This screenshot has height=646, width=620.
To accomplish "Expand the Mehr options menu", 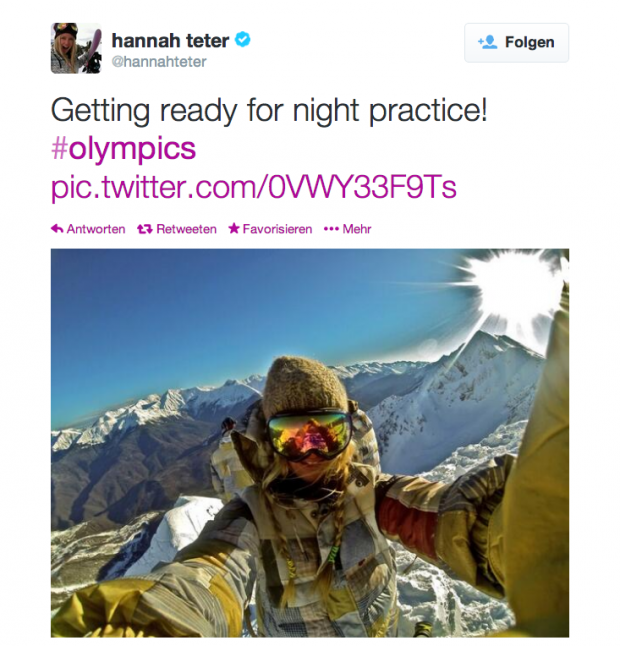I will tap(357, 229).
